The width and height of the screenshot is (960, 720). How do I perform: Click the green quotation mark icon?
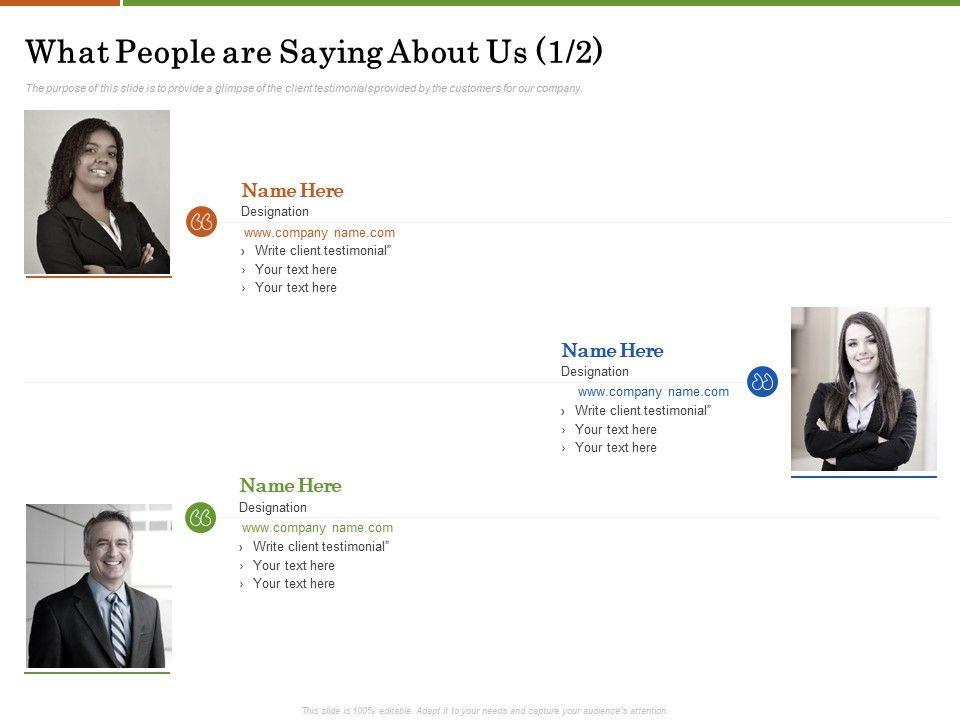click(x=200, y=517)
